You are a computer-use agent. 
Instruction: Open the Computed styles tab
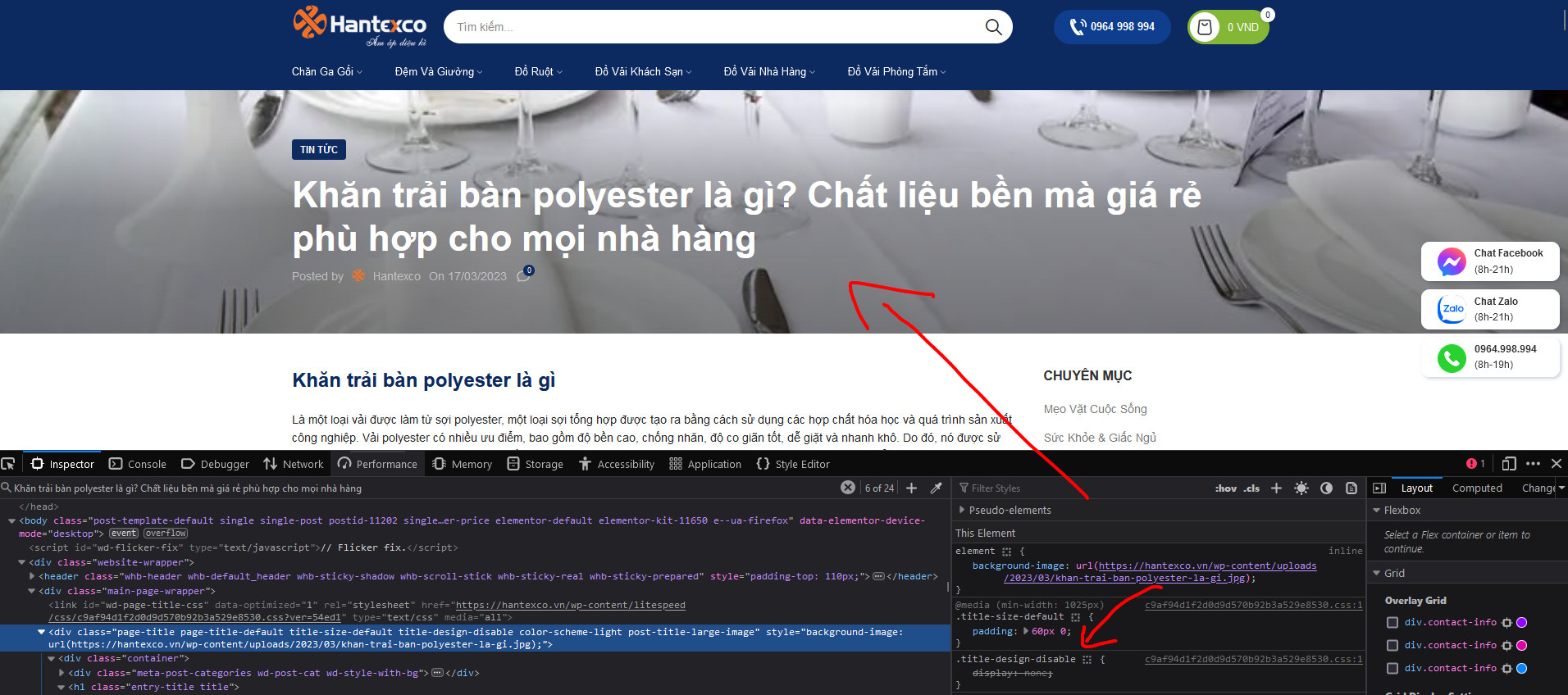click(1477, 488)
